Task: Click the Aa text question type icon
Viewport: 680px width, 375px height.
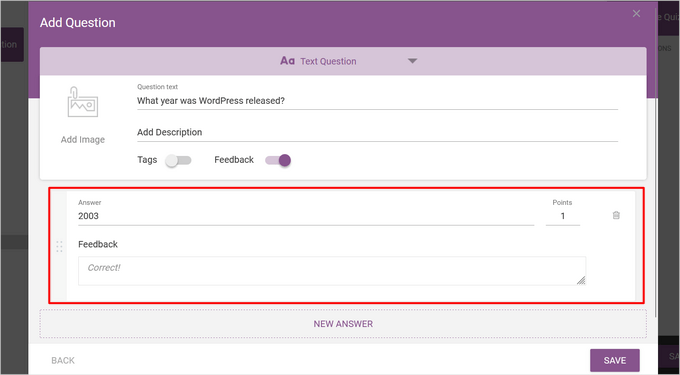Action: pos(287,61)
